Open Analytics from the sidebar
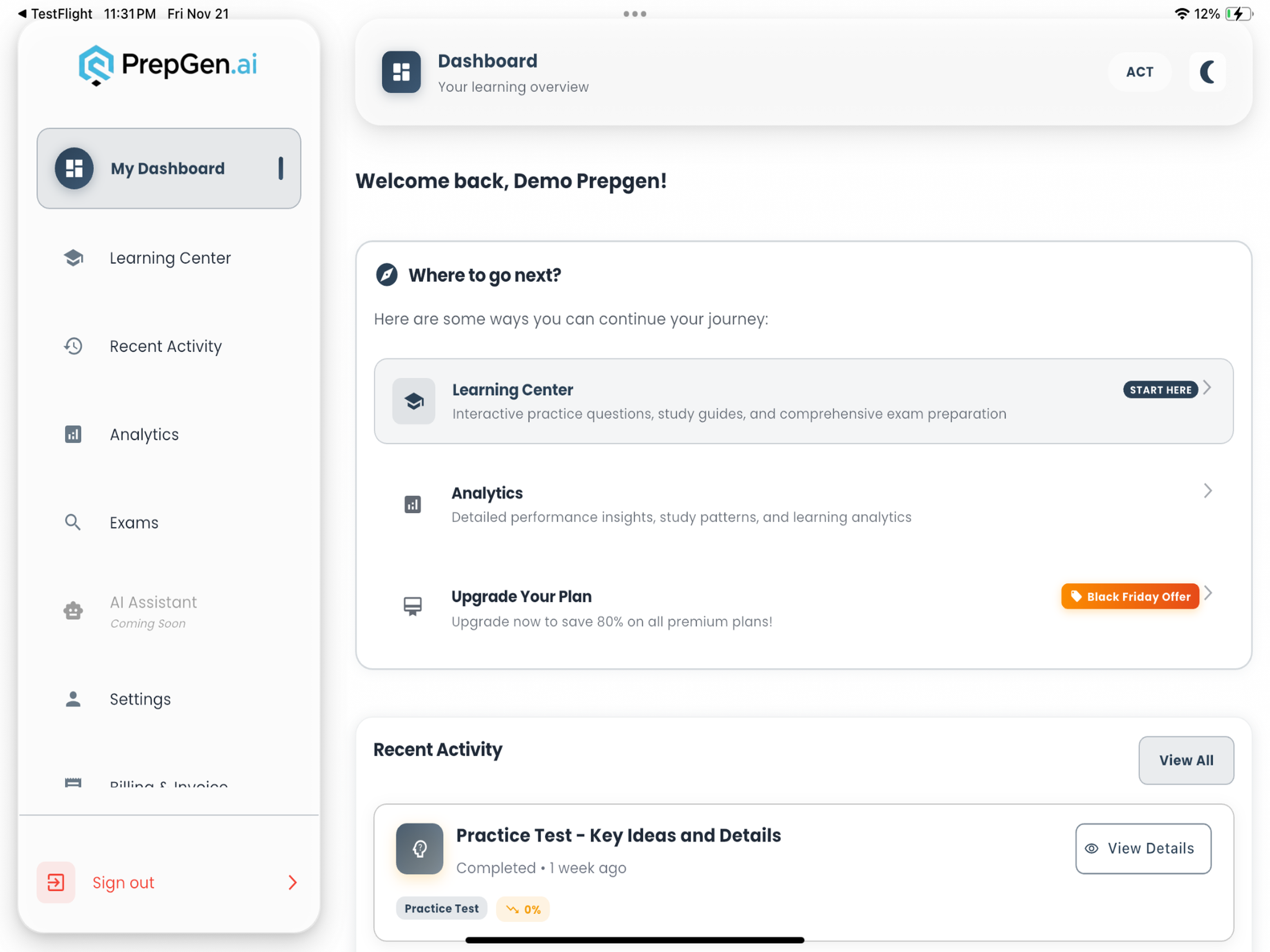The image size is (1270, 952). click(x=169, y=434)
